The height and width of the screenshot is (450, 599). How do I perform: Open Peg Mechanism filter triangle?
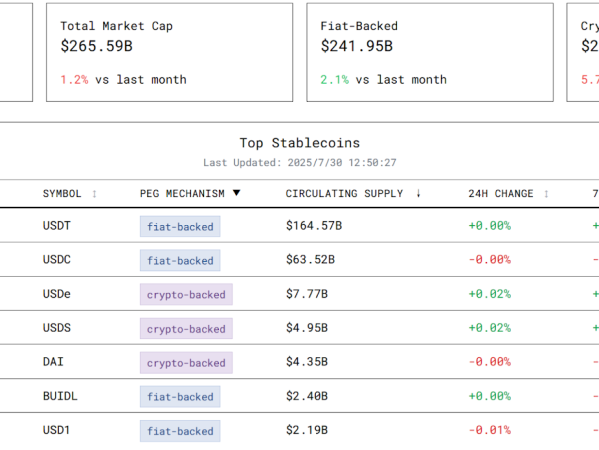(236, 193)
